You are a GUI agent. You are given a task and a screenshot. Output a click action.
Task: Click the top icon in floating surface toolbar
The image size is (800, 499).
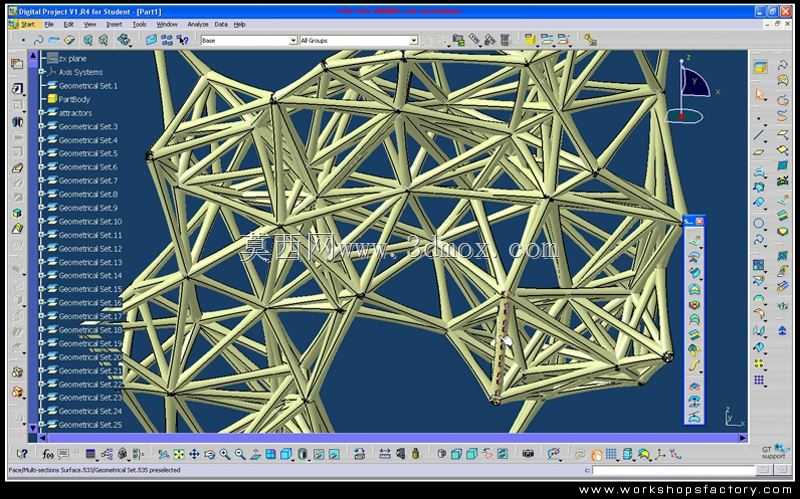[x=694, y=242]
